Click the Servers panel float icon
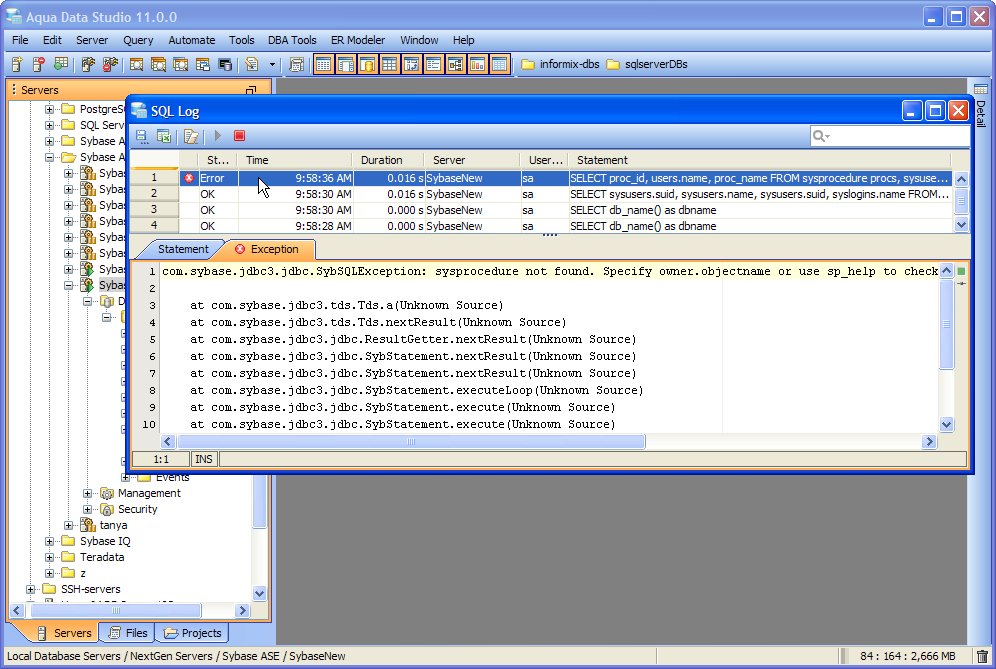996x669 pixels. [x=251, y=90]
